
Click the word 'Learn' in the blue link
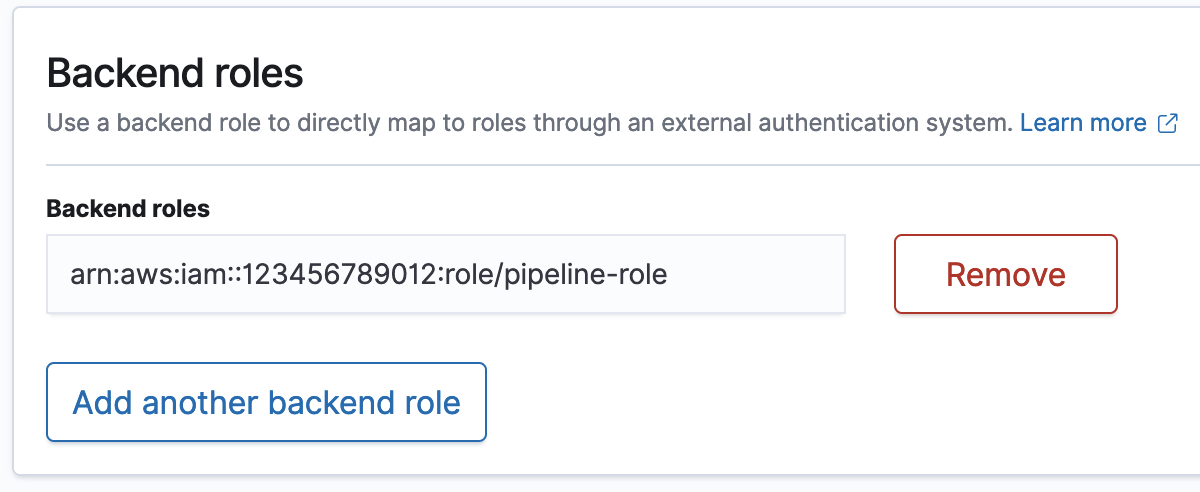coord(1050,124)
